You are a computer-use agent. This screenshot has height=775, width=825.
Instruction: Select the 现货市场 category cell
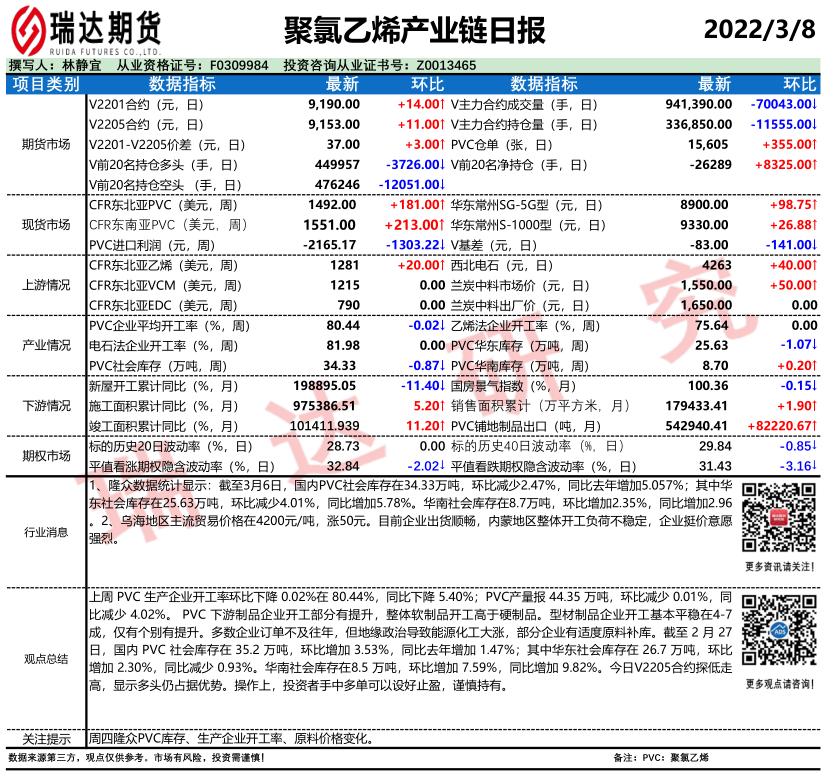coord(46,224)
